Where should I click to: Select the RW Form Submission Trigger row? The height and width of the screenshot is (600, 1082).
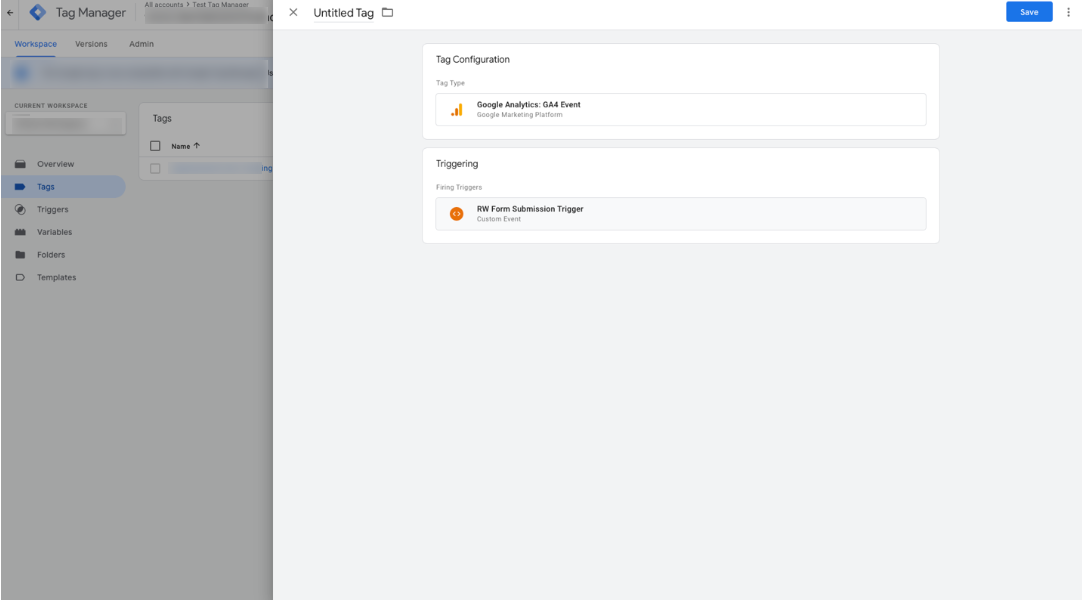pyautogui.click(x=680, y=214)
